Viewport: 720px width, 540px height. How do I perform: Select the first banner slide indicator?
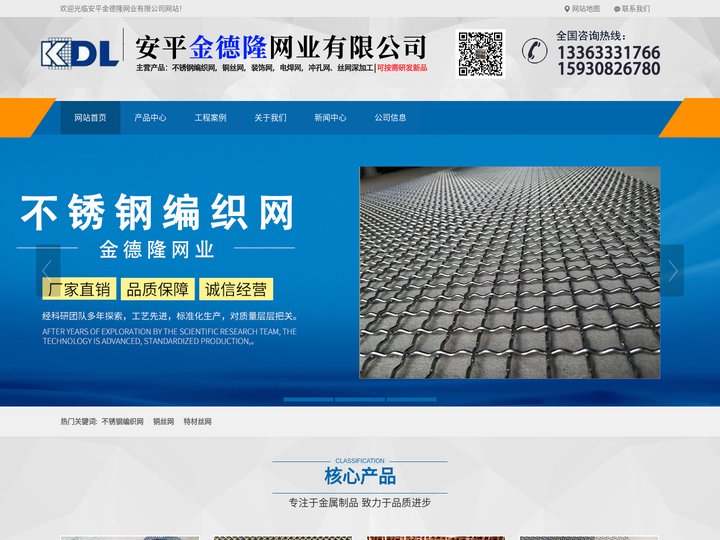[x=309, y=399]
